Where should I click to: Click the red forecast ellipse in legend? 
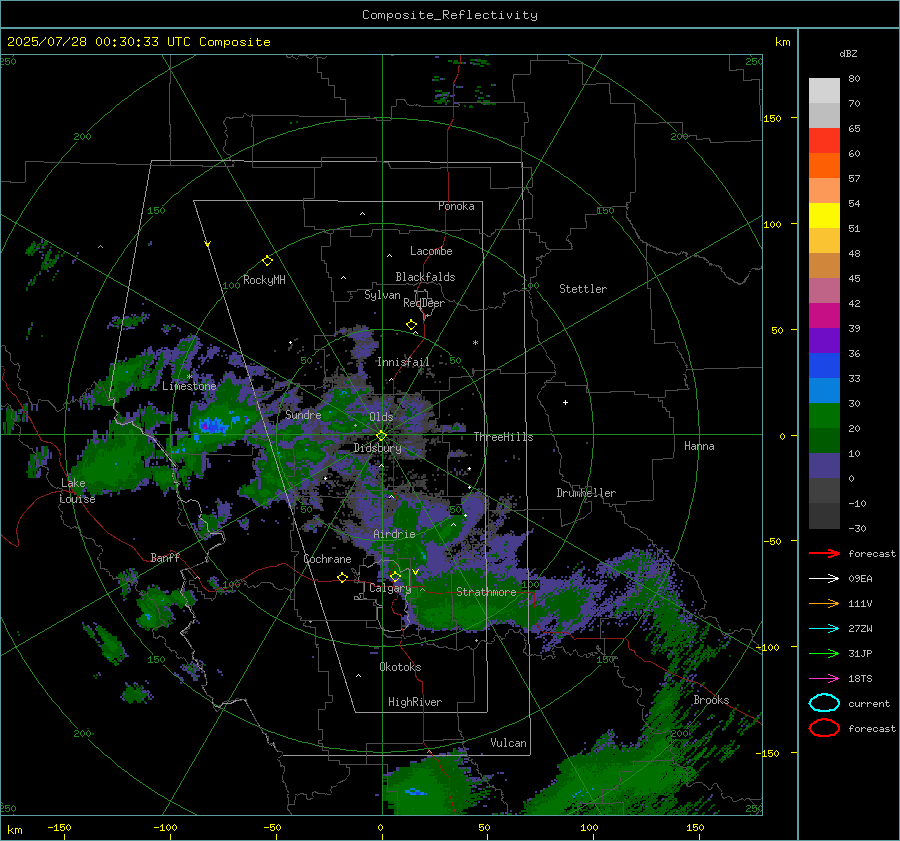pos(824,728)
